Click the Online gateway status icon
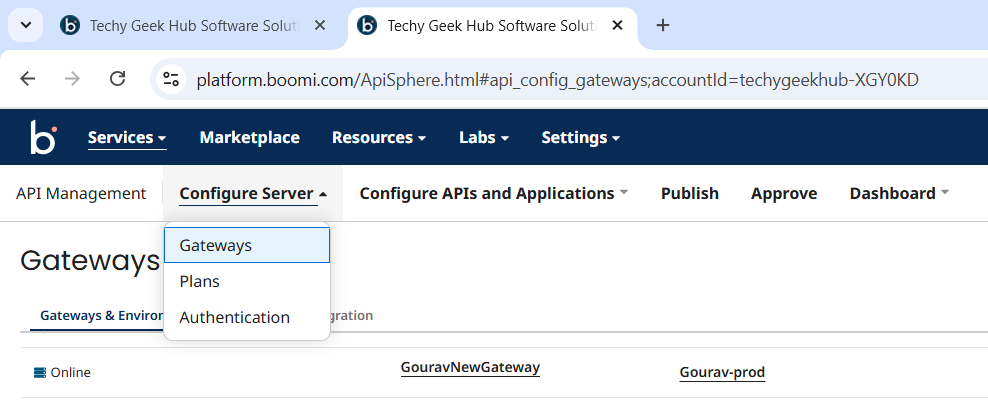 [x=40, y=373]
